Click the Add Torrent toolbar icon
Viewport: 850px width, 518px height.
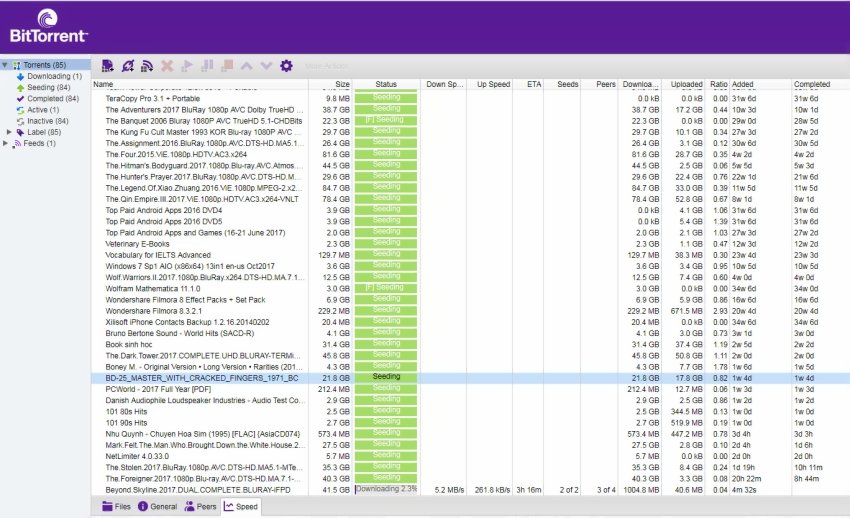[107, 66]
